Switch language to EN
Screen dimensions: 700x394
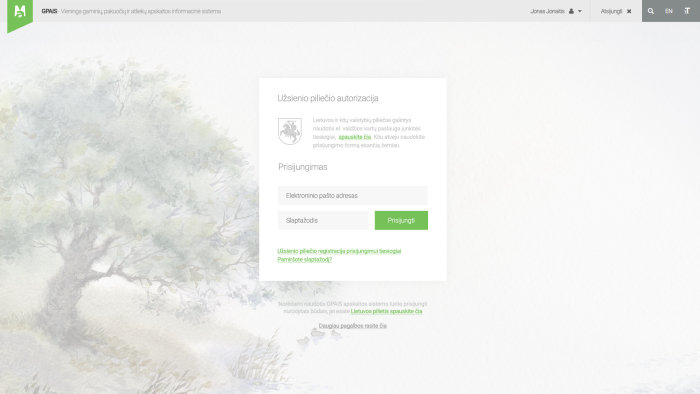pos(669,11)
